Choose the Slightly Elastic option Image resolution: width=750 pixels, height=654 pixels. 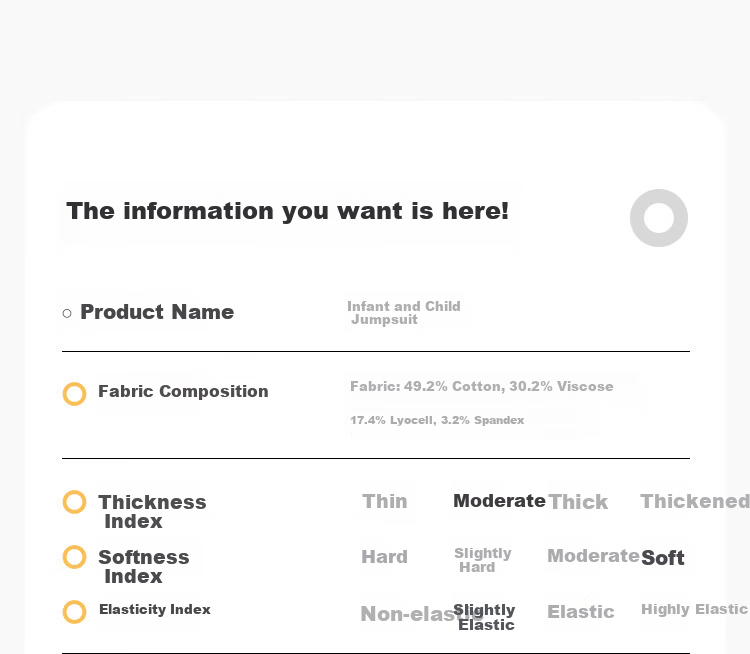click(484, 617)
